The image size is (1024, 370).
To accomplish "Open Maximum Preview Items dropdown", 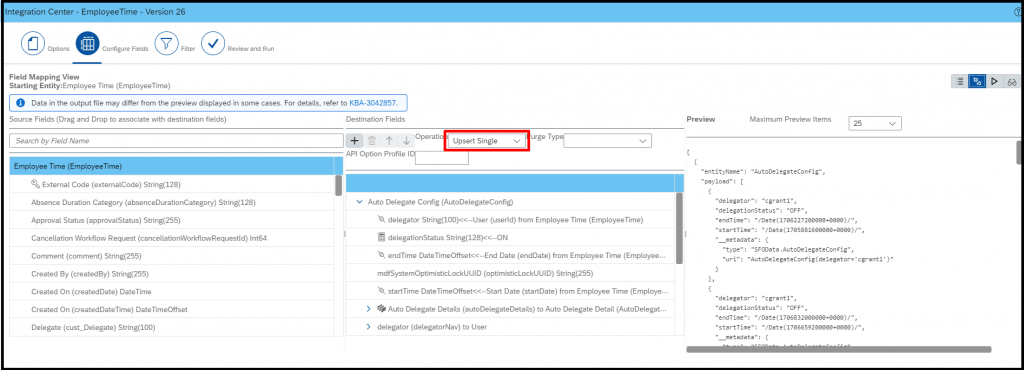I will click(874, 124).
